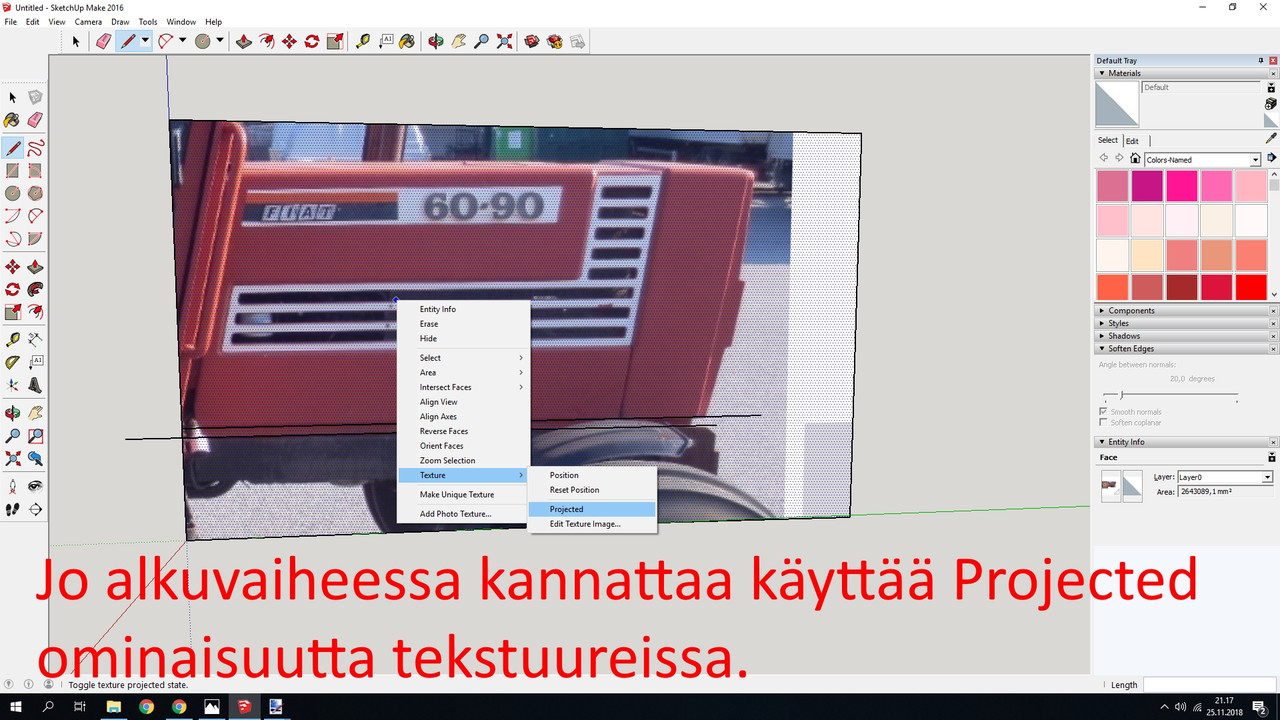
Task: Open the Colors-Named library dropdown
Action: [1255, 160]
